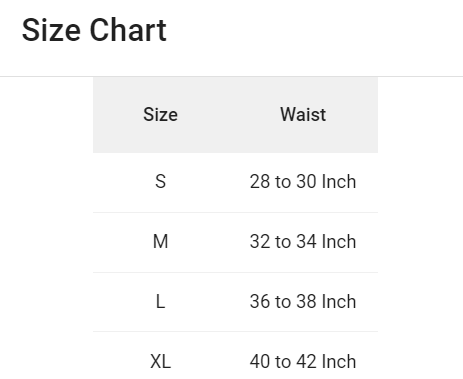
Task: Select the 40 to 42 Inch waist value
Action: [x=303, y=361]
